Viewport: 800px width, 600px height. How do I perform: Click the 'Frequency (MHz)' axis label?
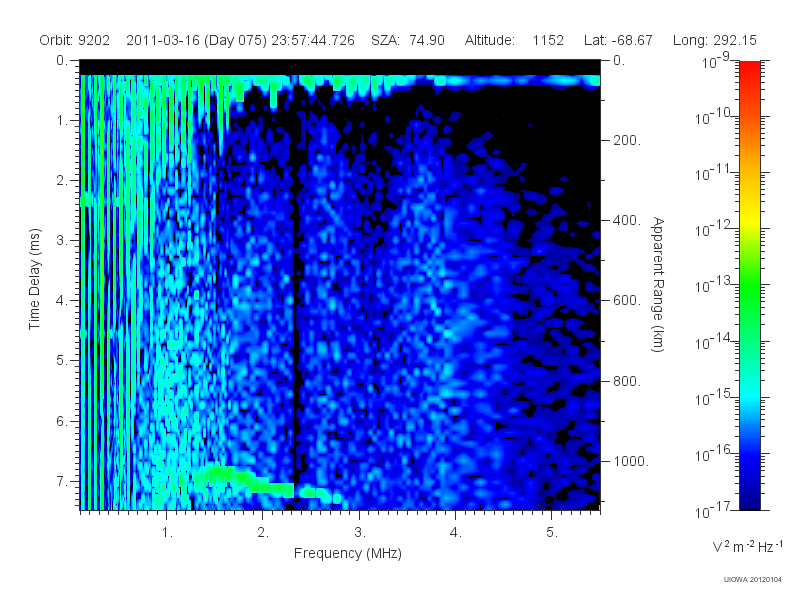pyautogui.click(x=347, y=553)
